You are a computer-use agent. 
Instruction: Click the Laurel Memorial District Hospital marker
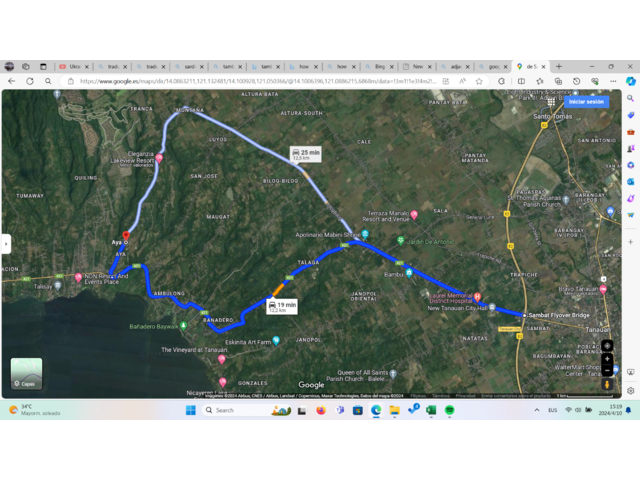click(x=478, y=297)
